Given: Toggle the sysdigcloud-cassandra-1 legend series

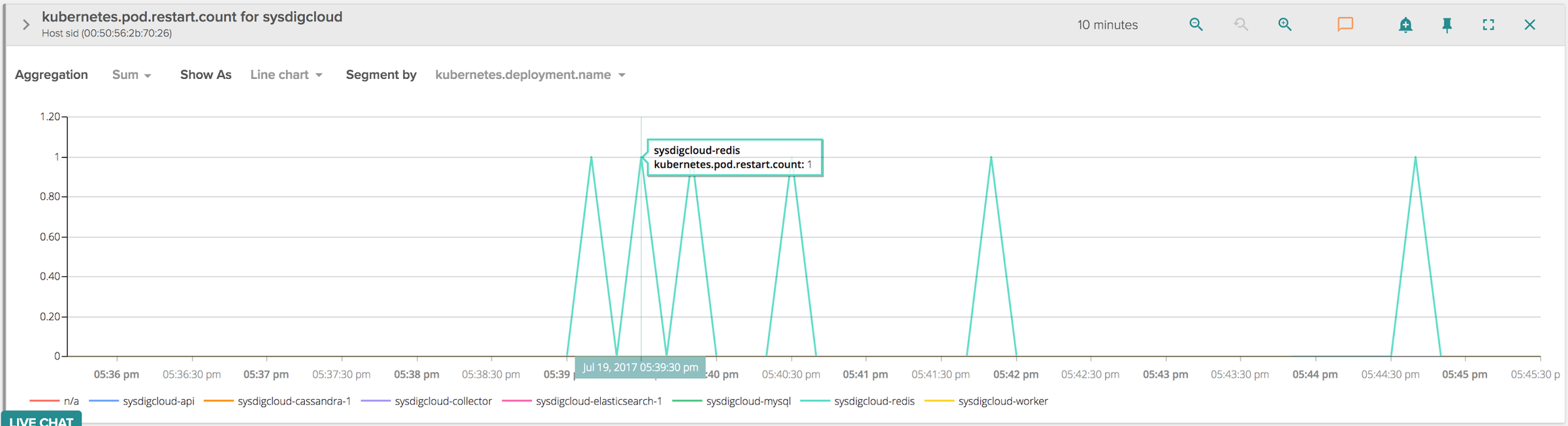Looking at the screenshot, I should [x=277, y=401].
